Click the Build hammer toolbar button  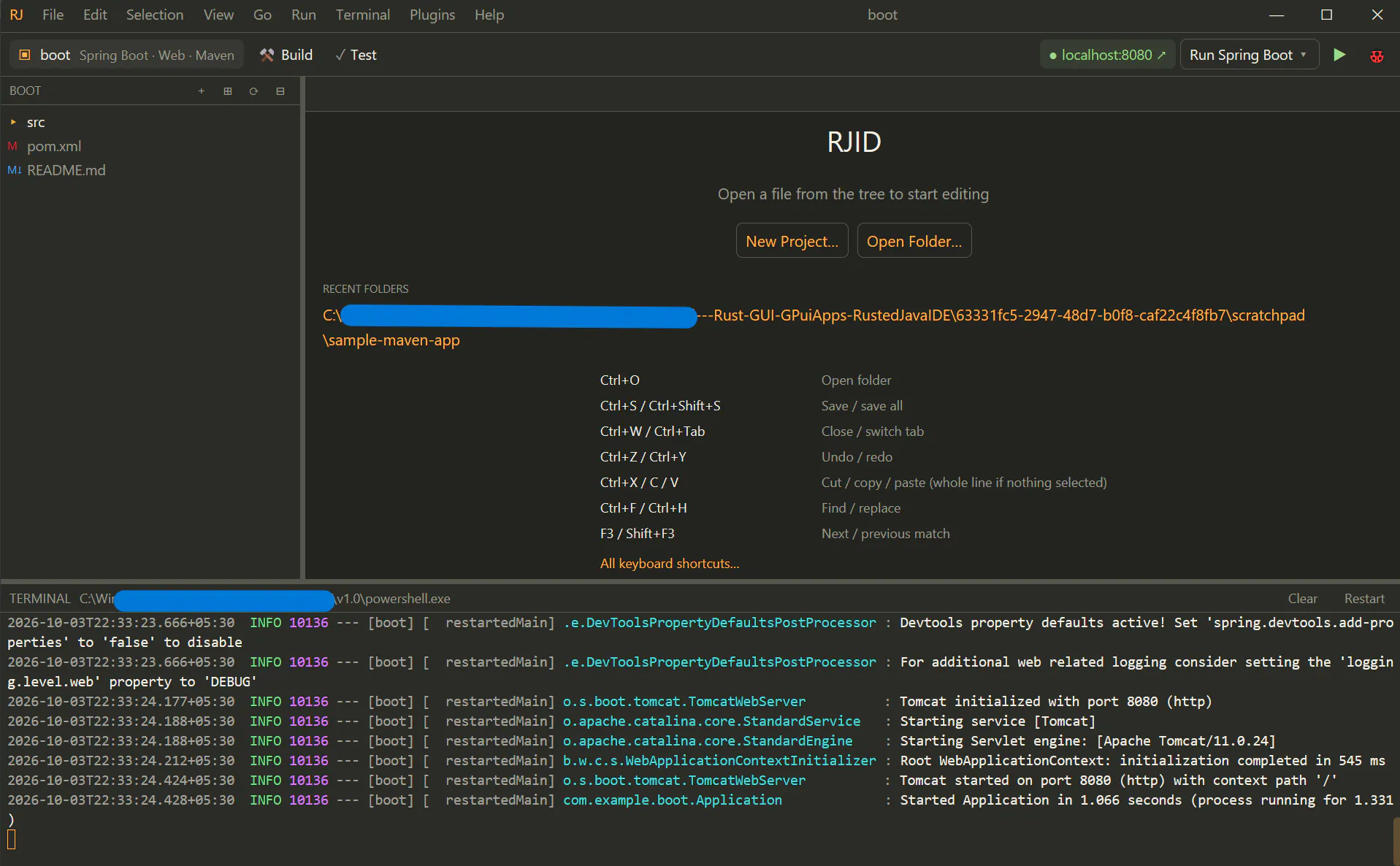[x=286, y=55]
